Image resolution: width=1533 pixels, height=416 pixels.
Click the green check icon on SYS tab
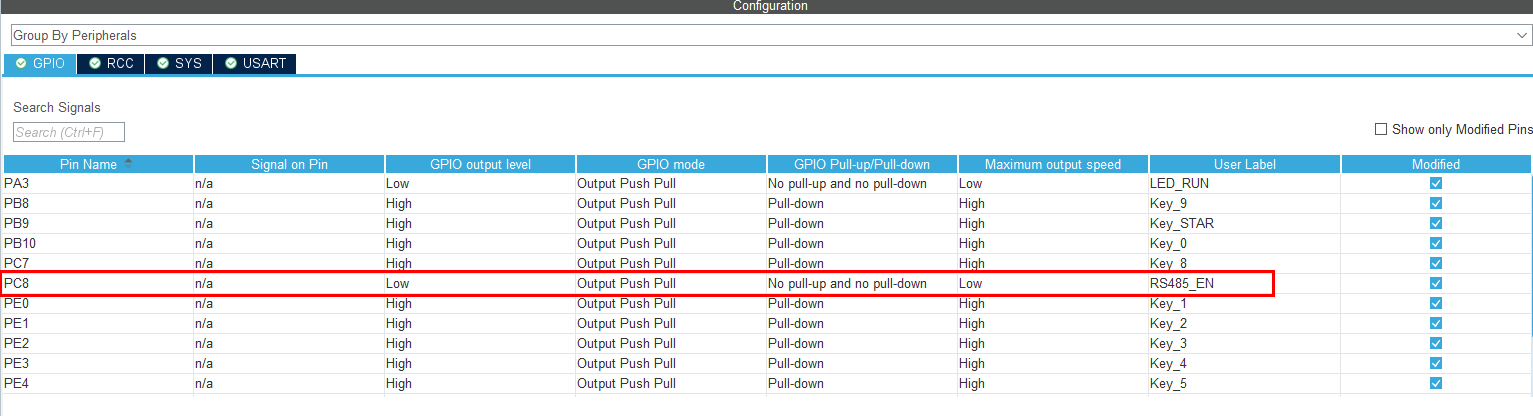pos(163,63)
